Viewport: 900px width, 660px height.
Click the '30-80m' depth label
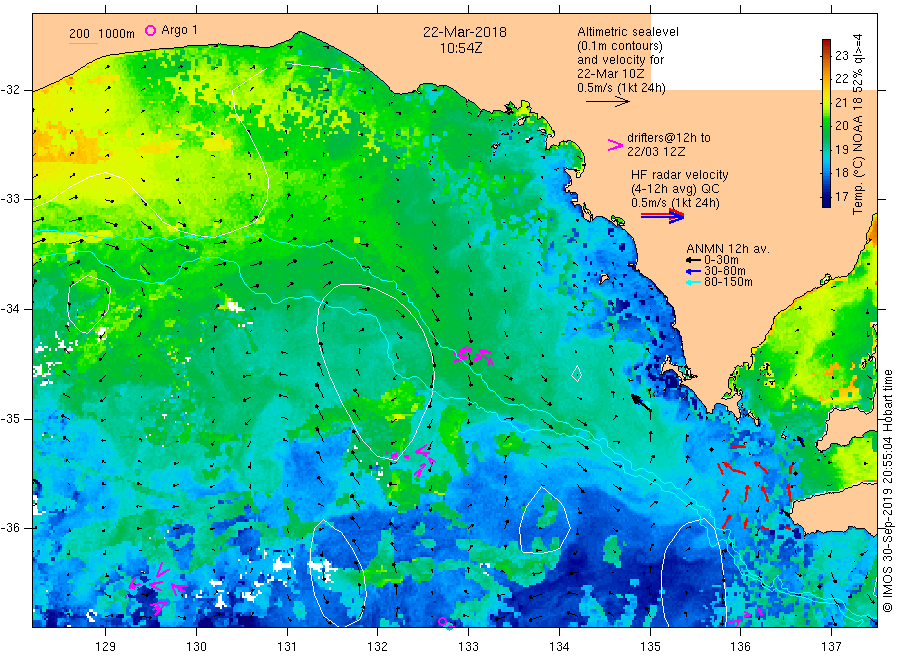coord(725,271)
